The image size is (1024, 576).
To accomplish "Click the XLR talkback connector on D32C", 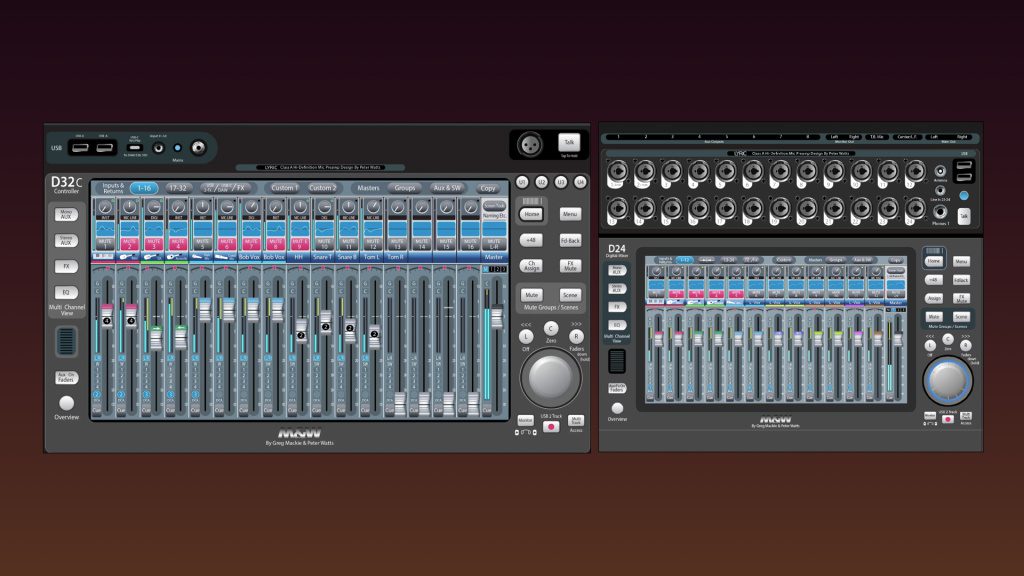I will point(530,144).
